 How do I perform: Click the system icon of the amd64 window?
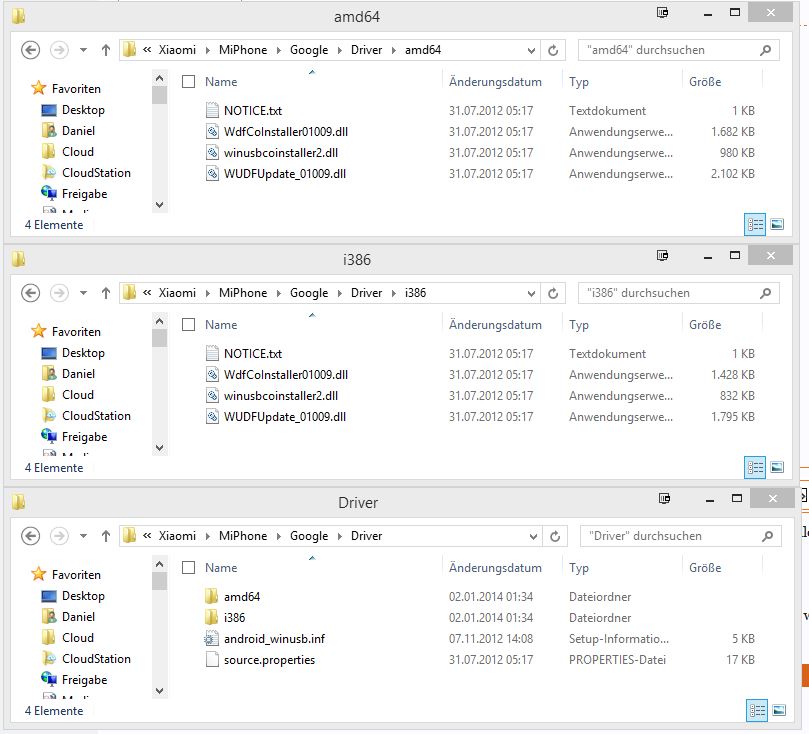(x=19, y=16)
